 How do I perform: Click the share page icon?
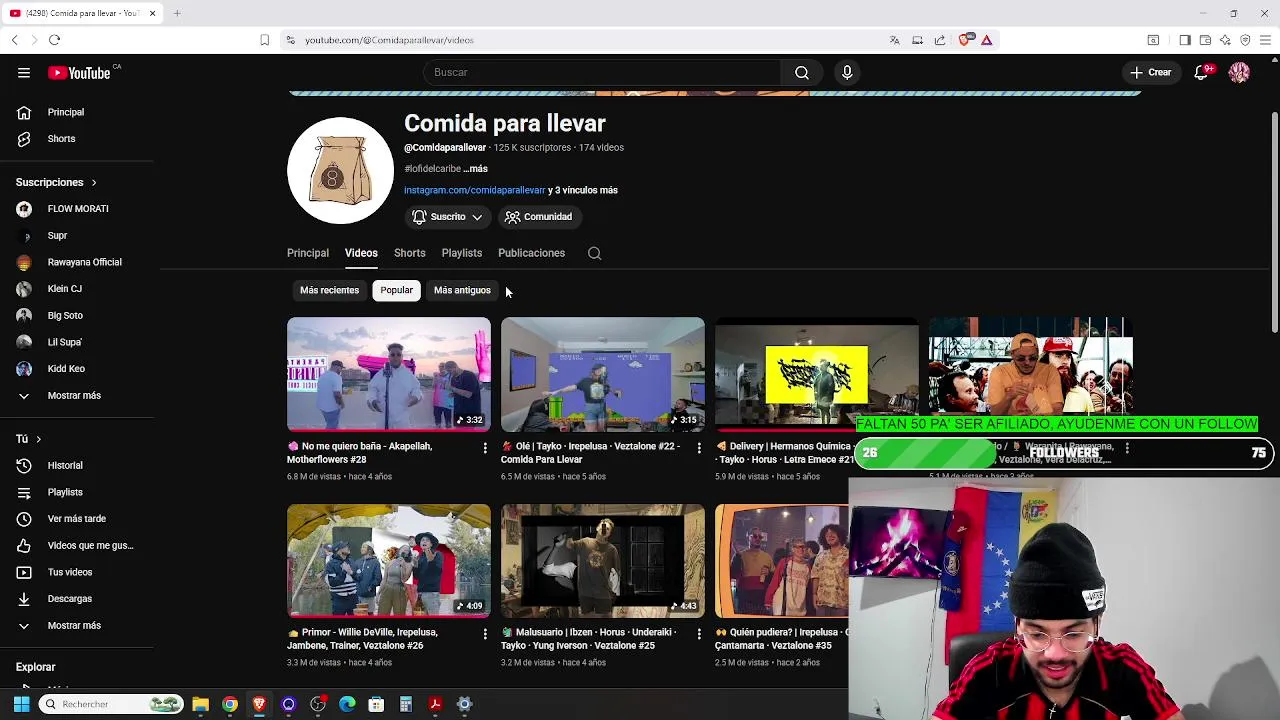(940, 40)
